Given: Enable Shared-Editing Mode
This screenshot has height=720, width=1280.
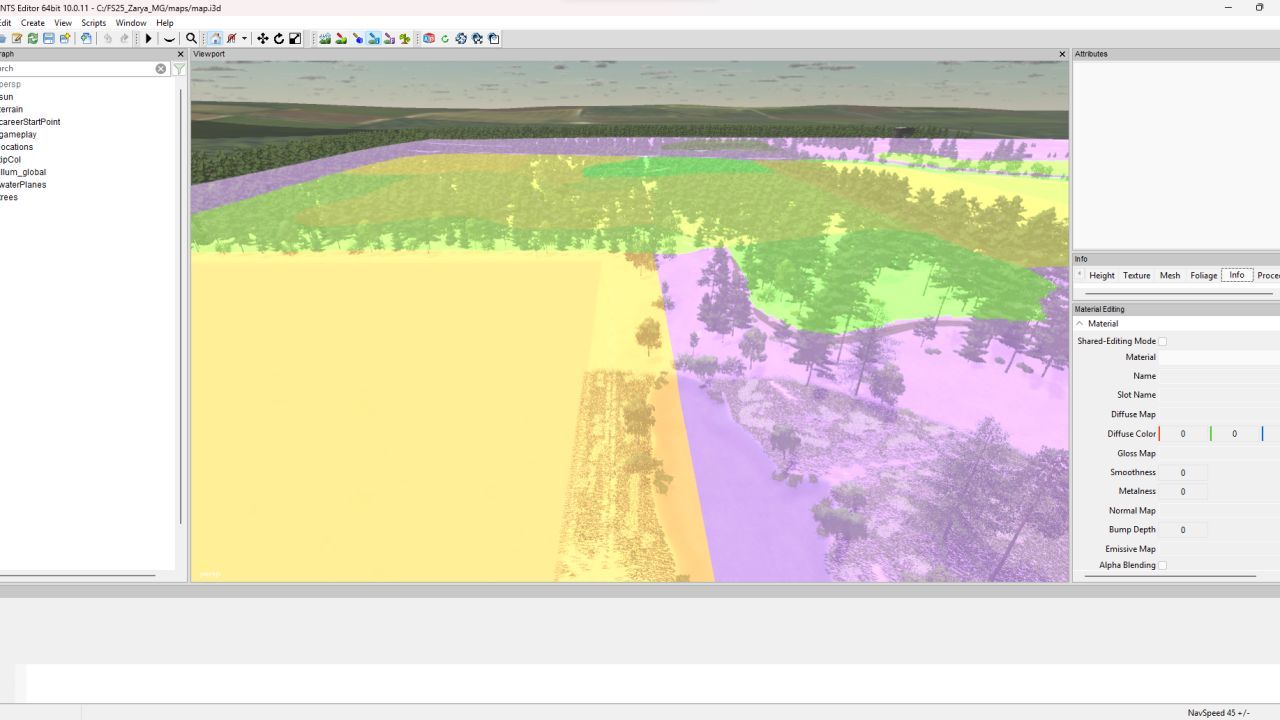Looking at the screenshot, I should 1163,341.
